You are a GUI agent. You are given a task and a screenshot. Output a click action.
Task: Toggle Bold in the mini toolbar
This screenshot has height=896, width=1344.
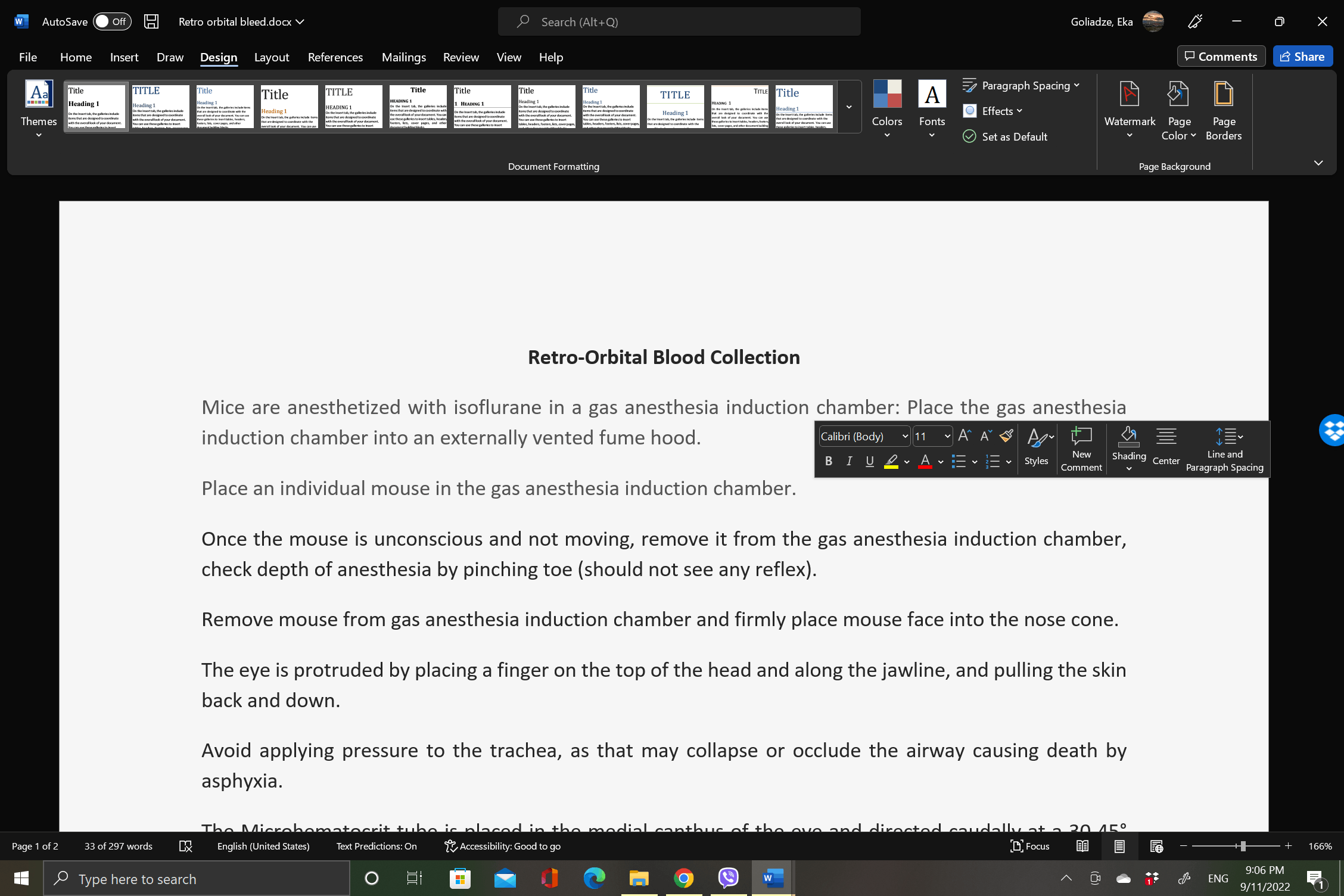point(828,461)
